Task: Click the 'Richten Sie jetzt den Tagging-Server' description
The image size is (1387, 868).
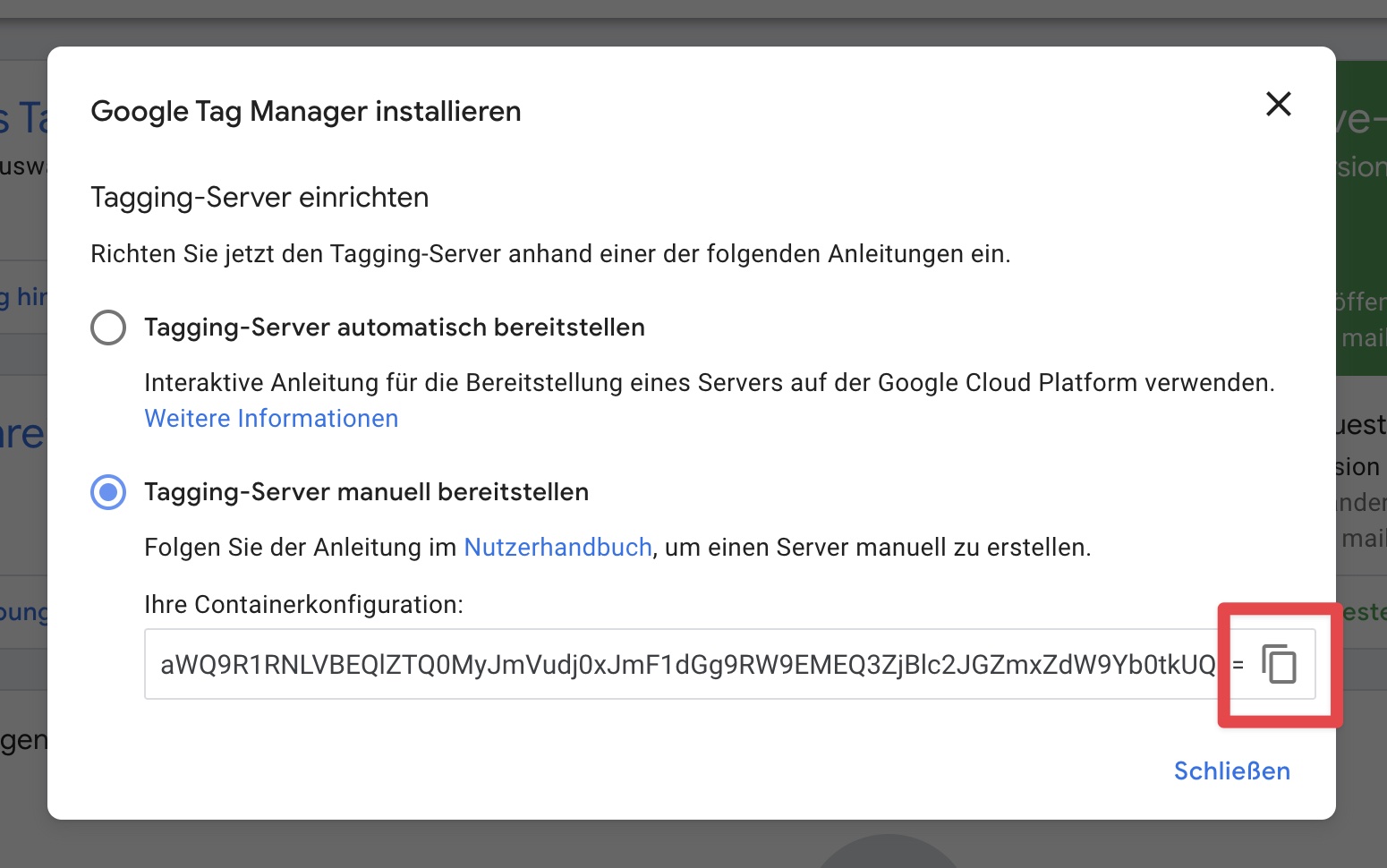Action: pos(550,254)
